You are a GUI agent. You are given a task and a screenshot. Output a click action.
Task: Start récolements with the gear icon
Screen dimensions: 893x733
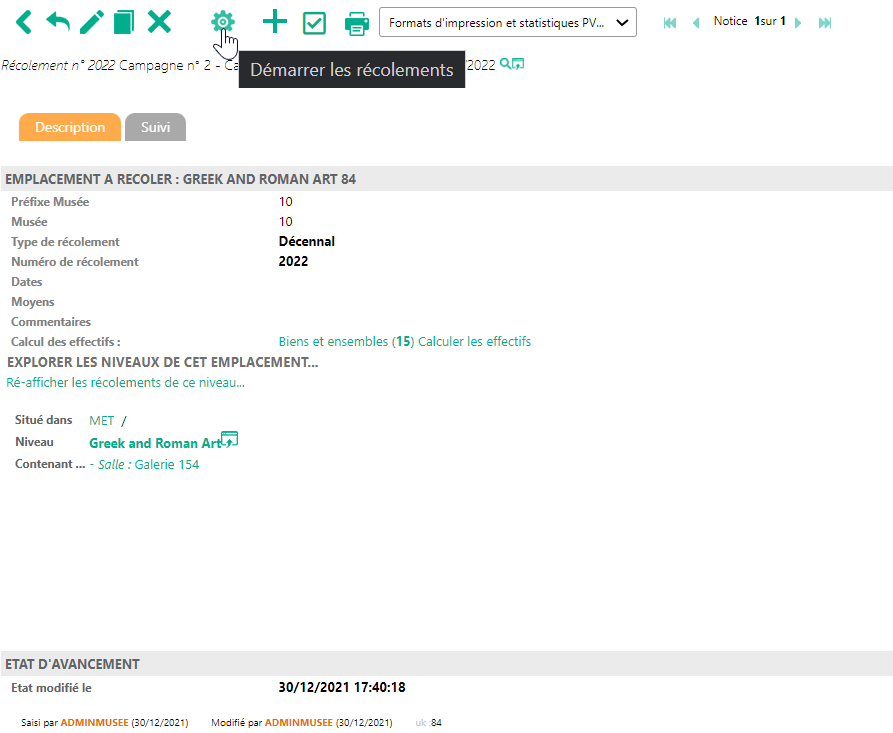point(223,21)
